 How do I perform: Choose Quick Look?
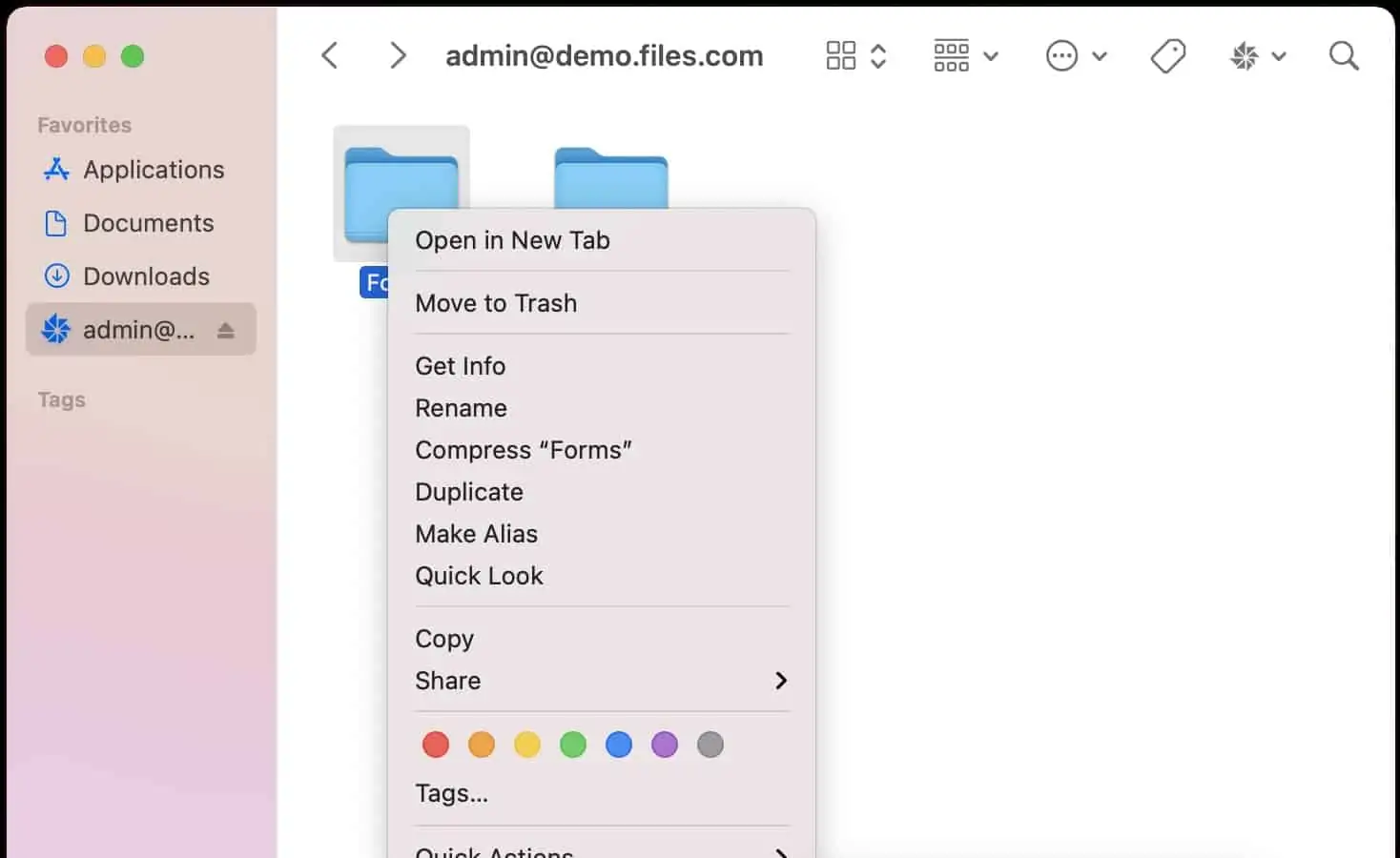tap(602, 576)
